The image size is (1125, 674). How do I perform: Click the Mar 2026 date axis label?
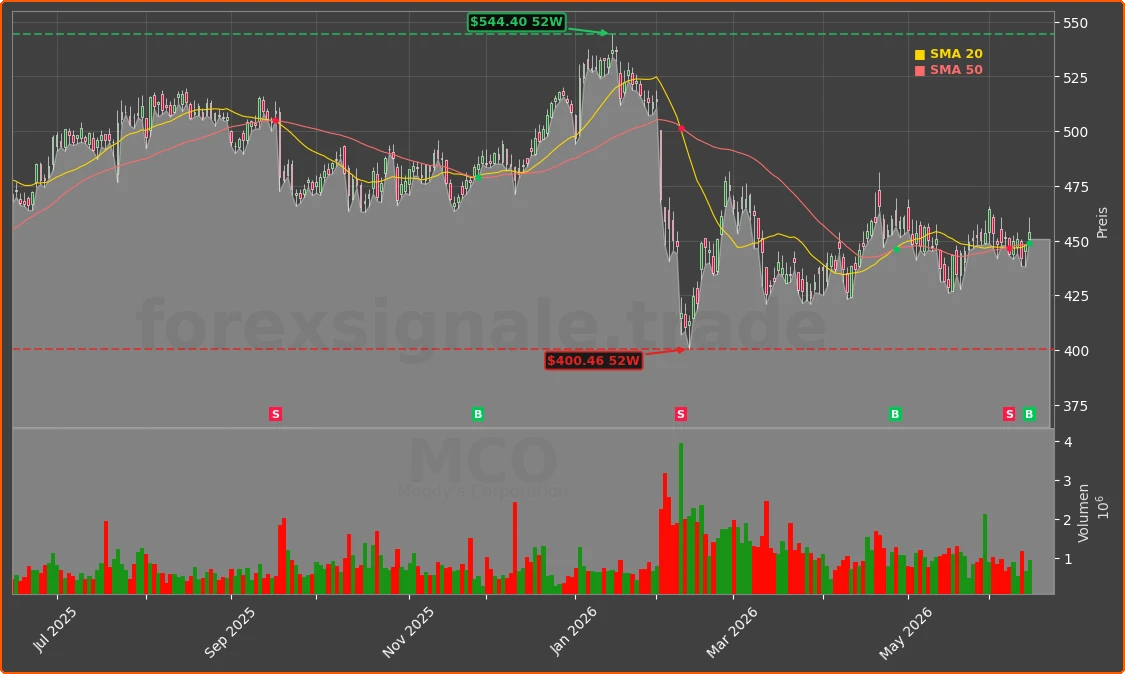732,632
